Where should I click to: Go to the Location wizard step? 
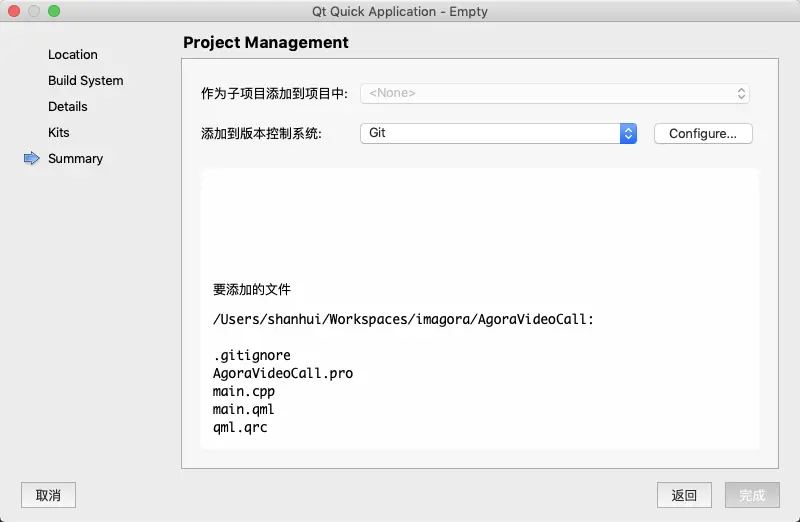pos(73,55)
